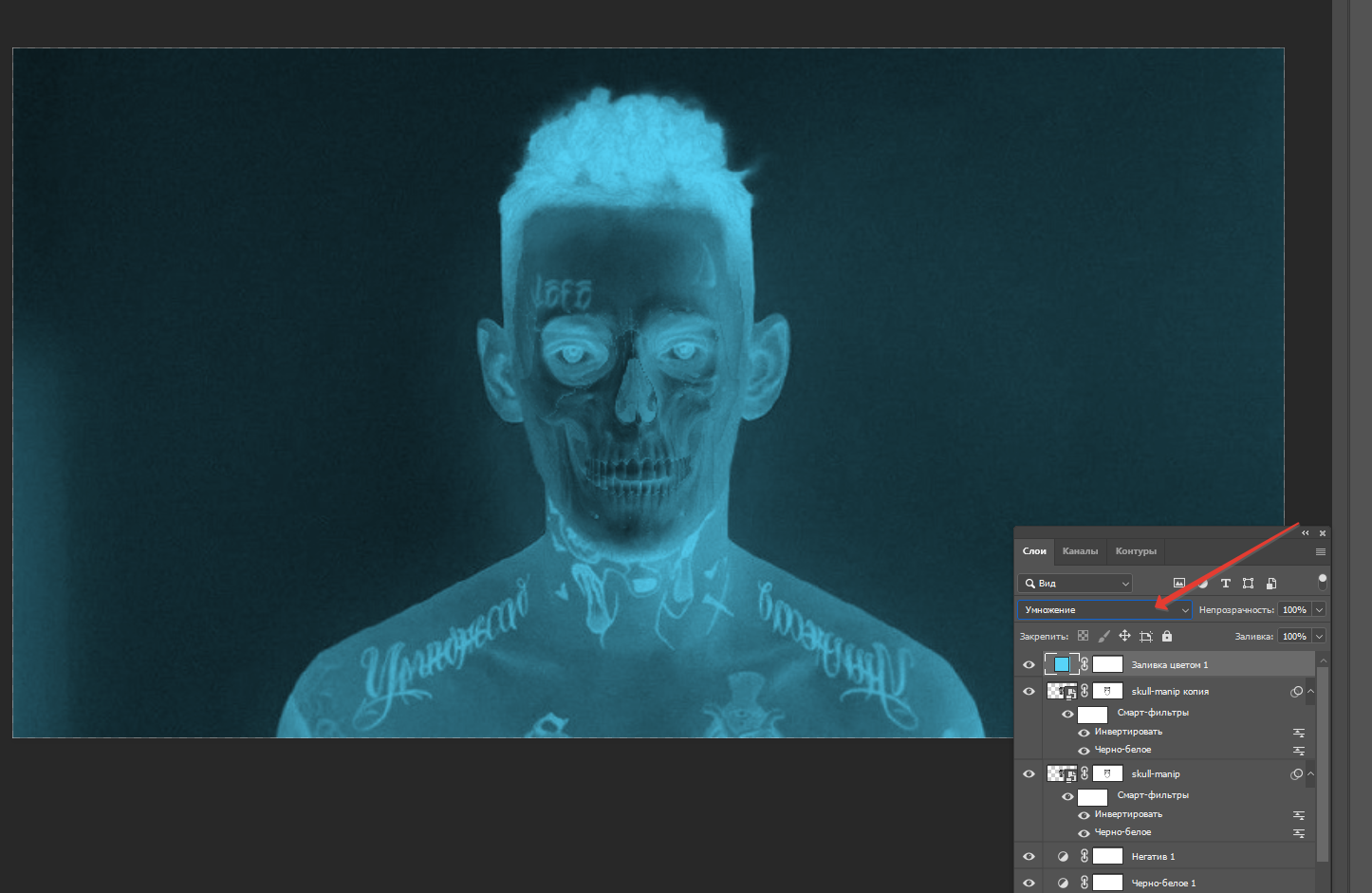The height and width of the screenshot is (893, 1372).
Task: Collapse skull-manip копия smart filters list
Action: [1310, 691]
